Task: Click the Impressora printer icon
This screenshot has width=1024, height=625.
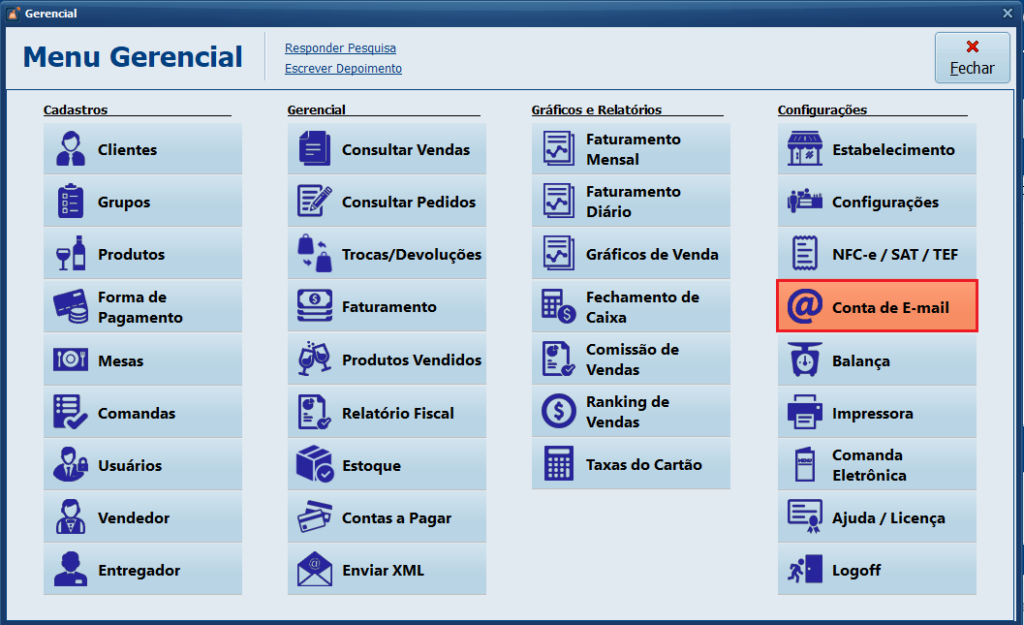Action: coord(805,413)
